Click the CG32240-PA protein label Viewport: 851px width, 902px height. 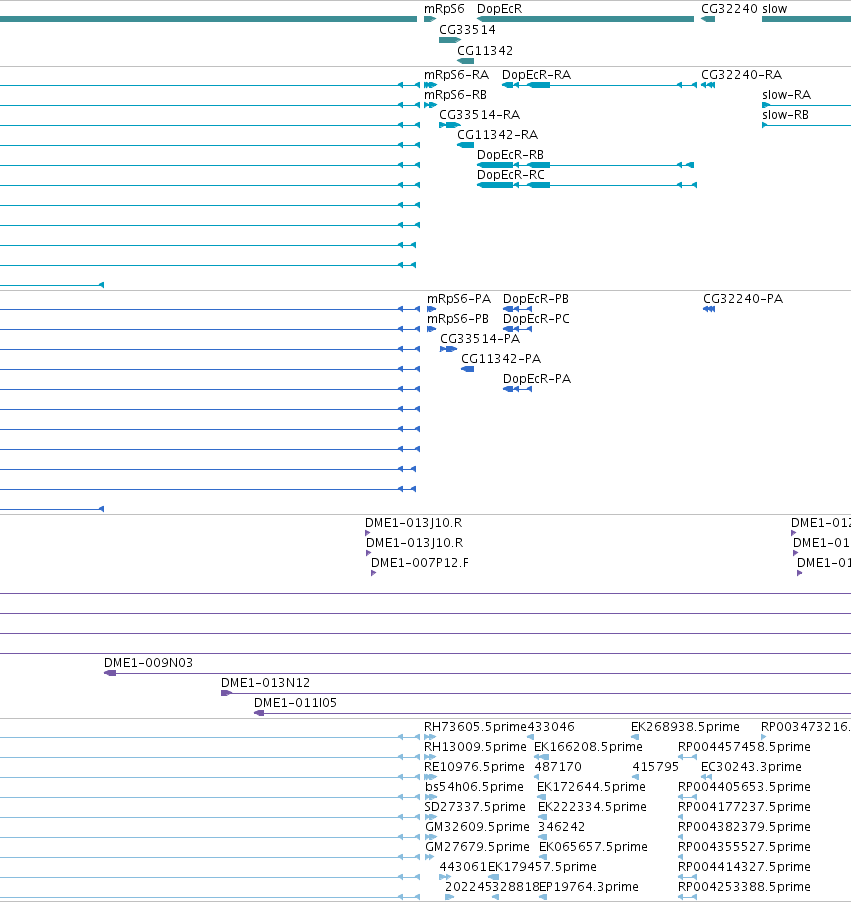pyautogui.click(x=743, y=299)
